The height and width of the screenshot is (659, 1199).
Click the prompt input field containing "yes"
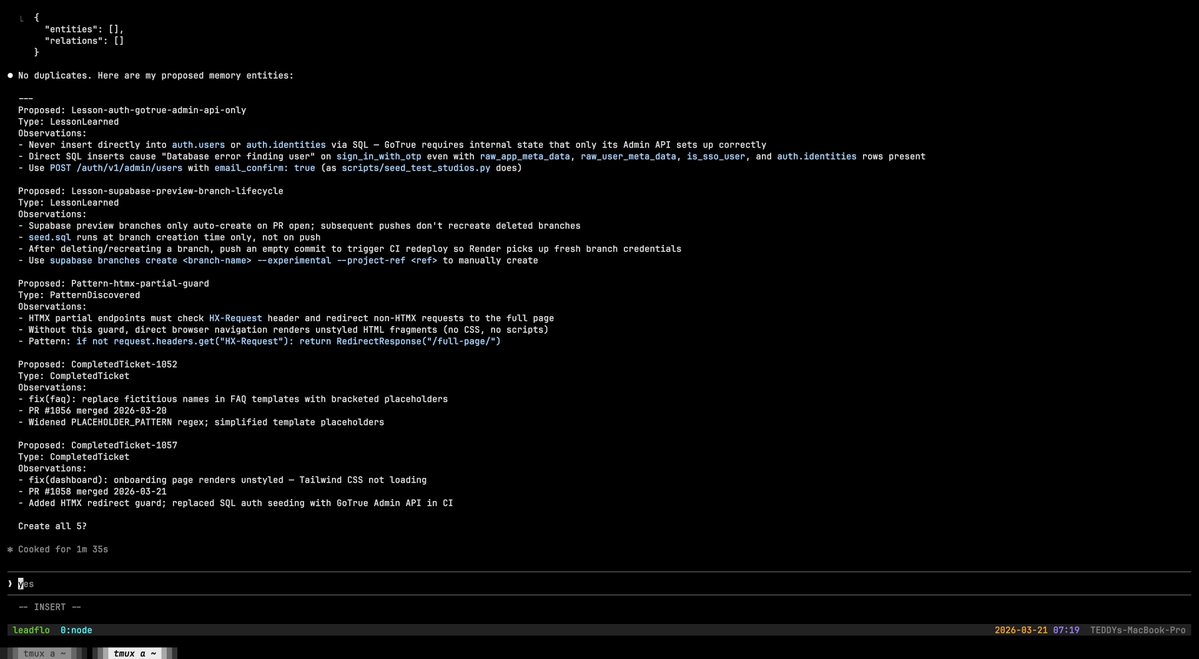(599, 583)
